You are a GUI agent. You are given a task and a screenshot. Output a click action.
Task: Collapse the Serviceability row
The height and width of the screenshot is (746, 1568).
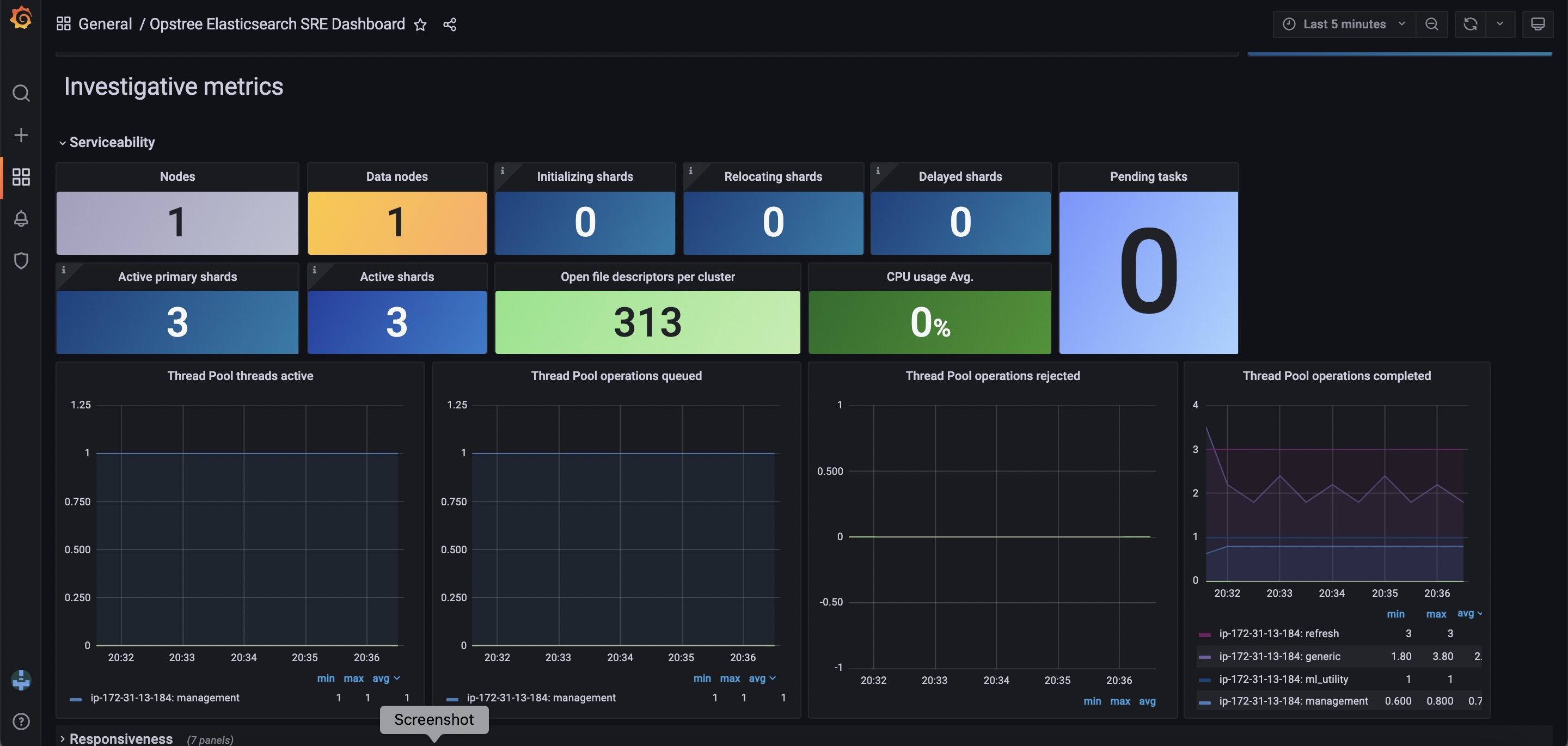pos(112,143)
